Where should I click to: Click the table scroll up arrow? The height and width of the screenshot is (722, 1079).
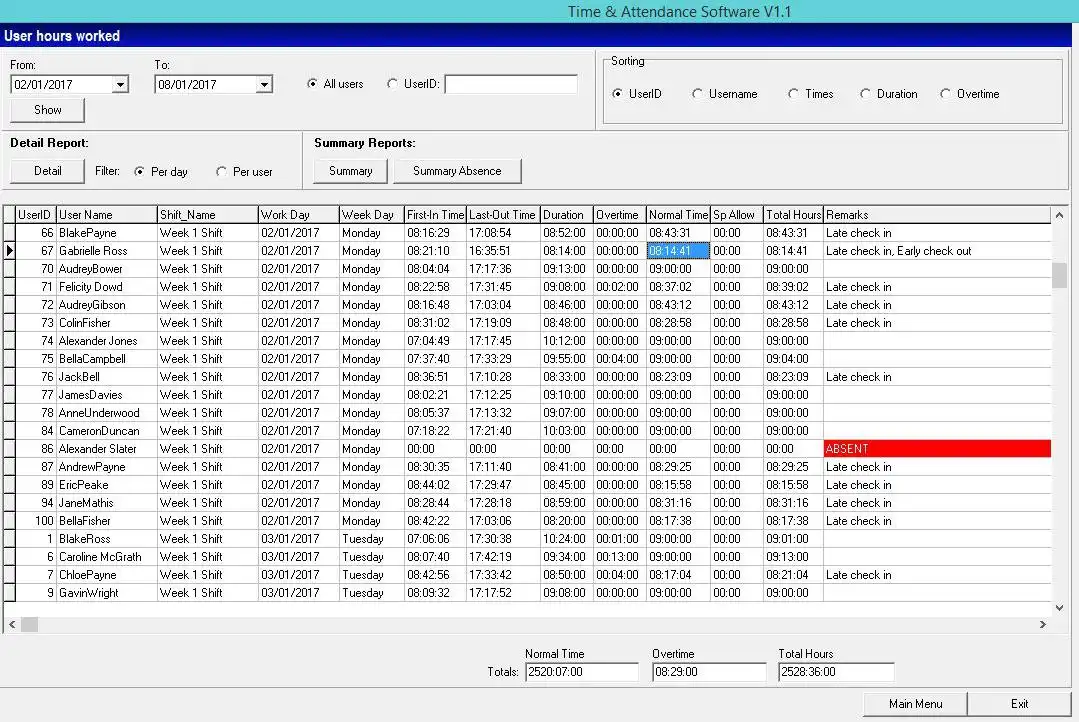pyautogui.click(x=1059, y=215)
